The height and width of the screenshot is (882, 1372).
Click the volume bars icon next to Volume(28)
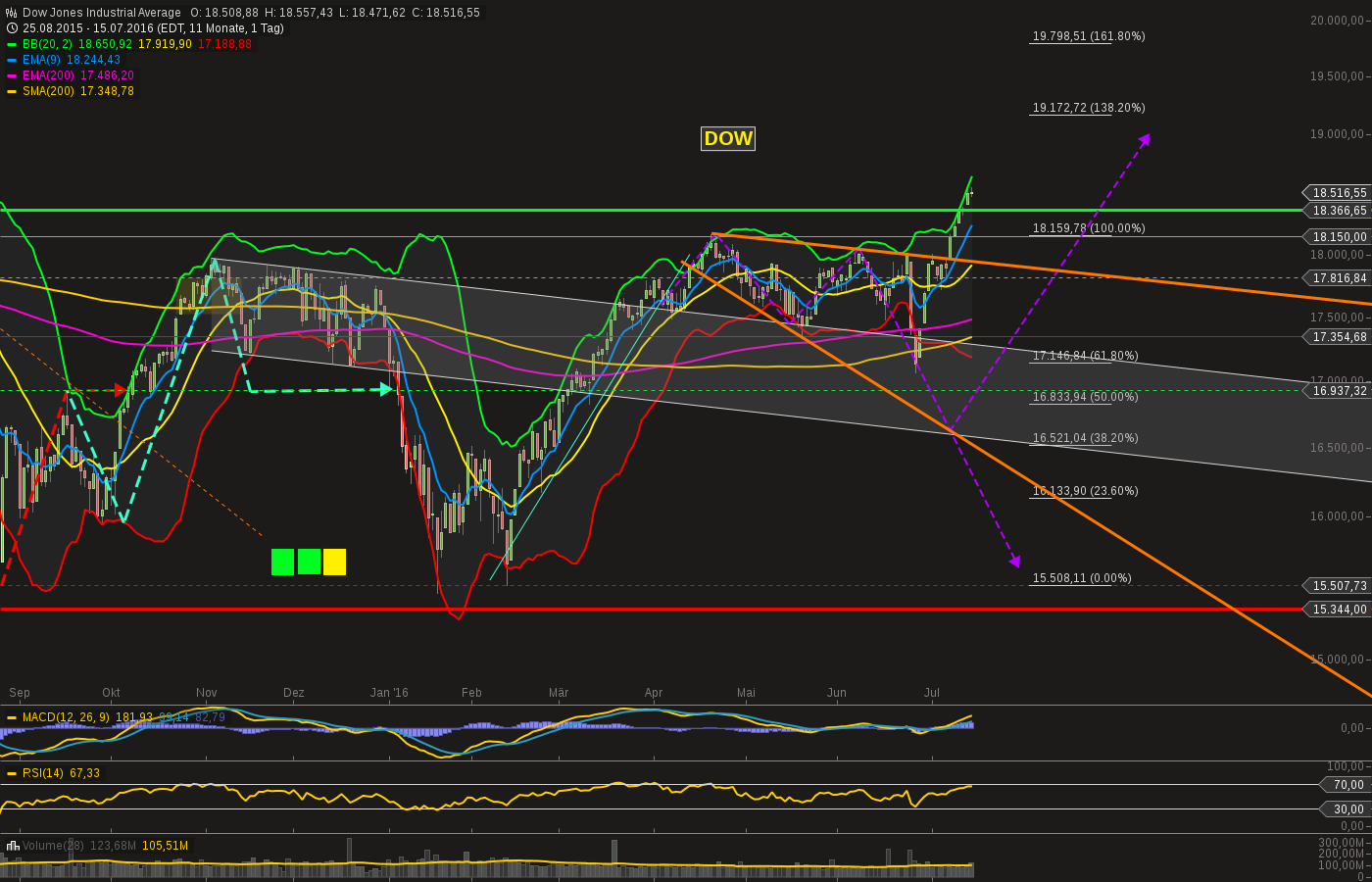point(13,846)
